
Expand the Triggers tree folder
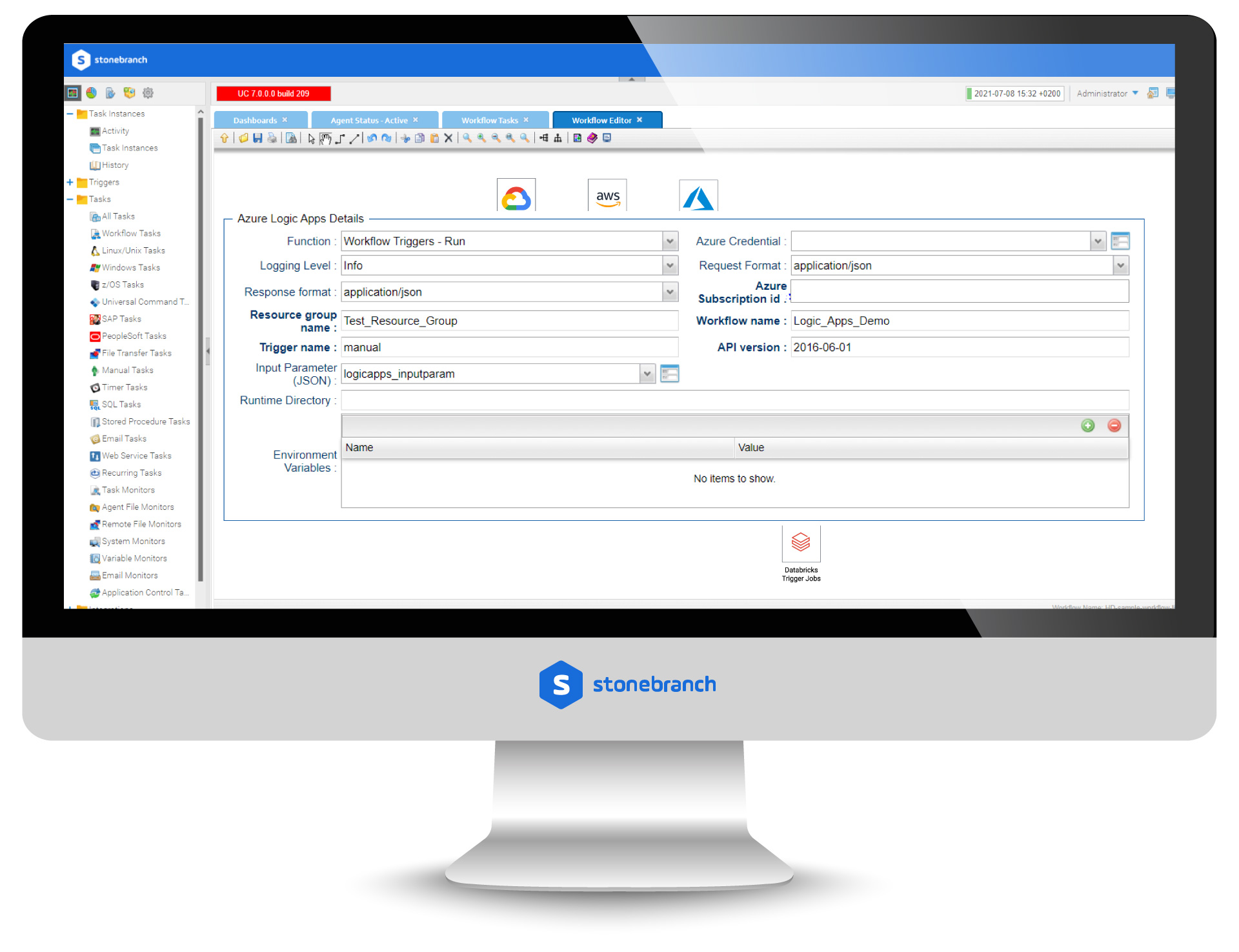(70, 183)
